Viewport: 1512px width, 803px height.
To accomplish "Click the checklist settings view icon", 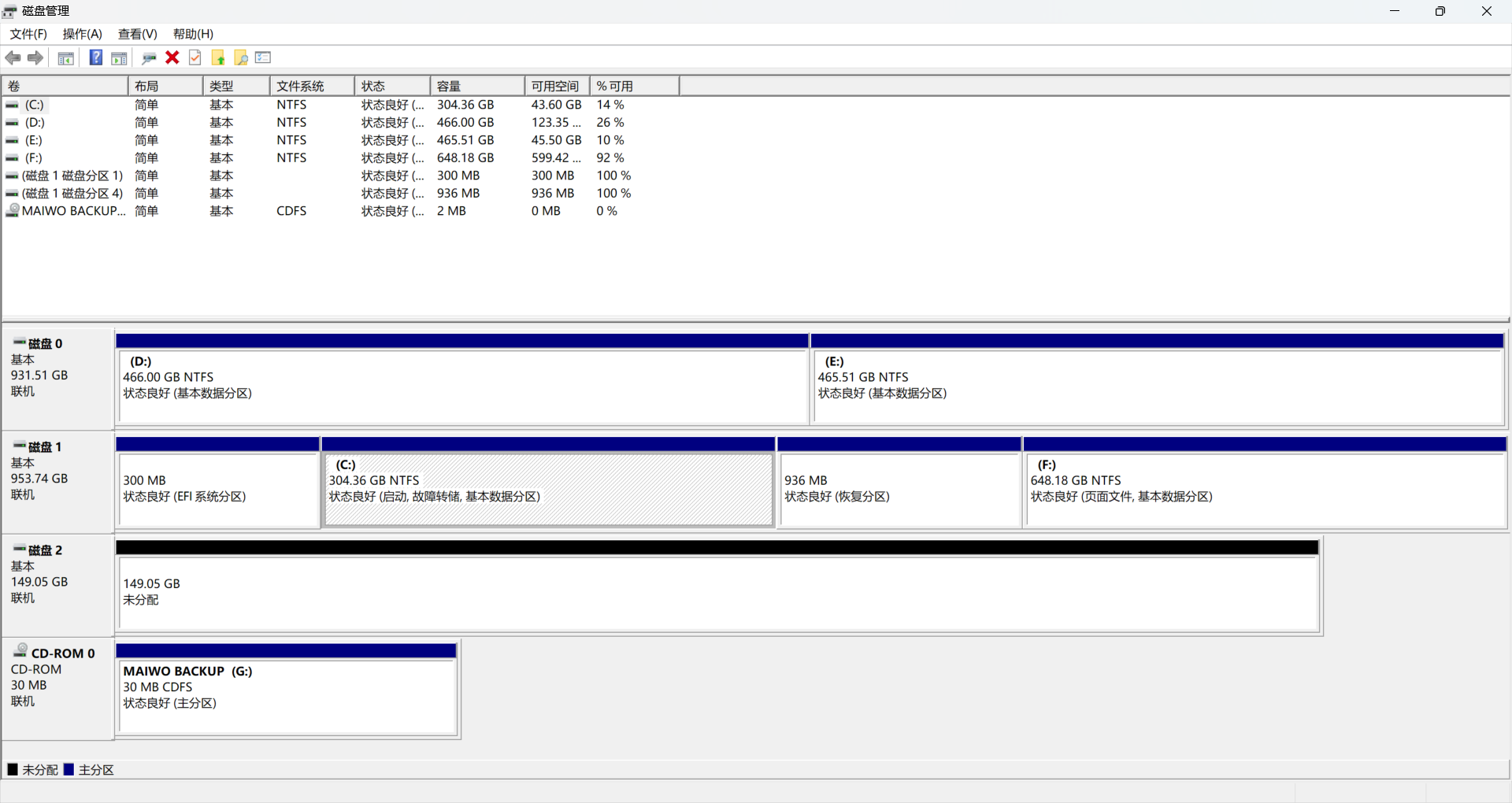I will (264, 57).
